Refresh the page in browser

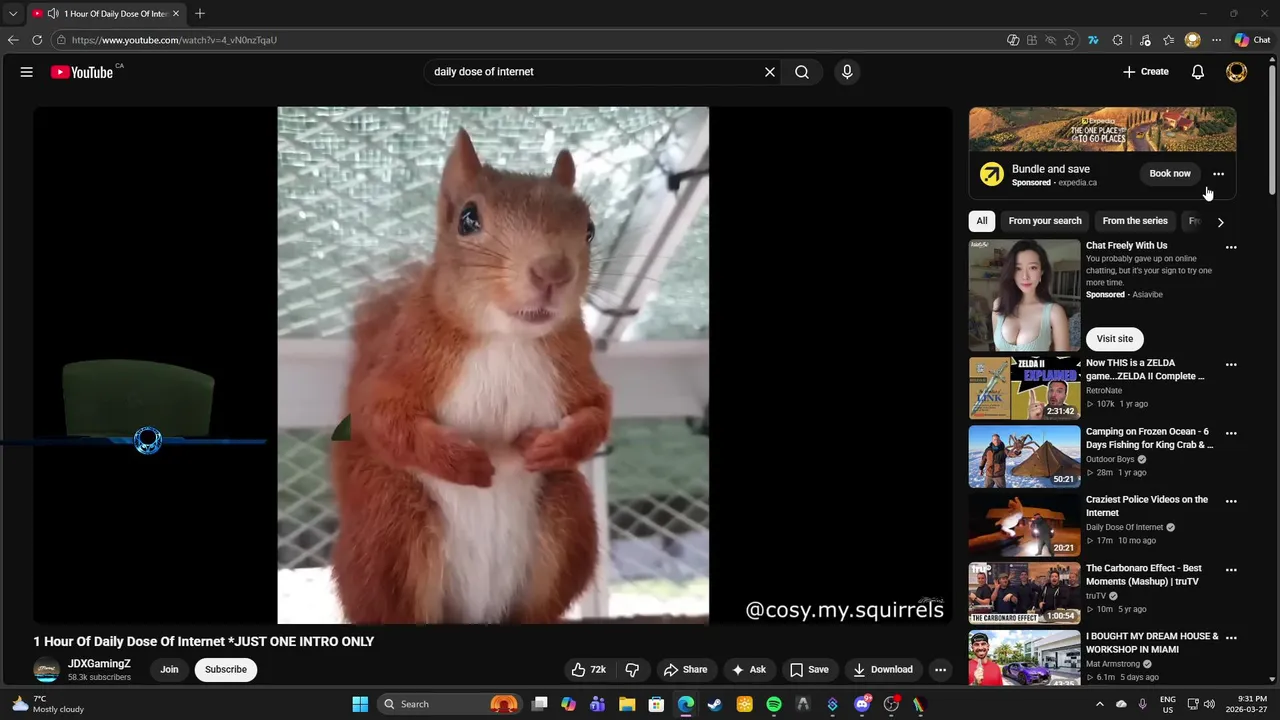tap(37, 40)
